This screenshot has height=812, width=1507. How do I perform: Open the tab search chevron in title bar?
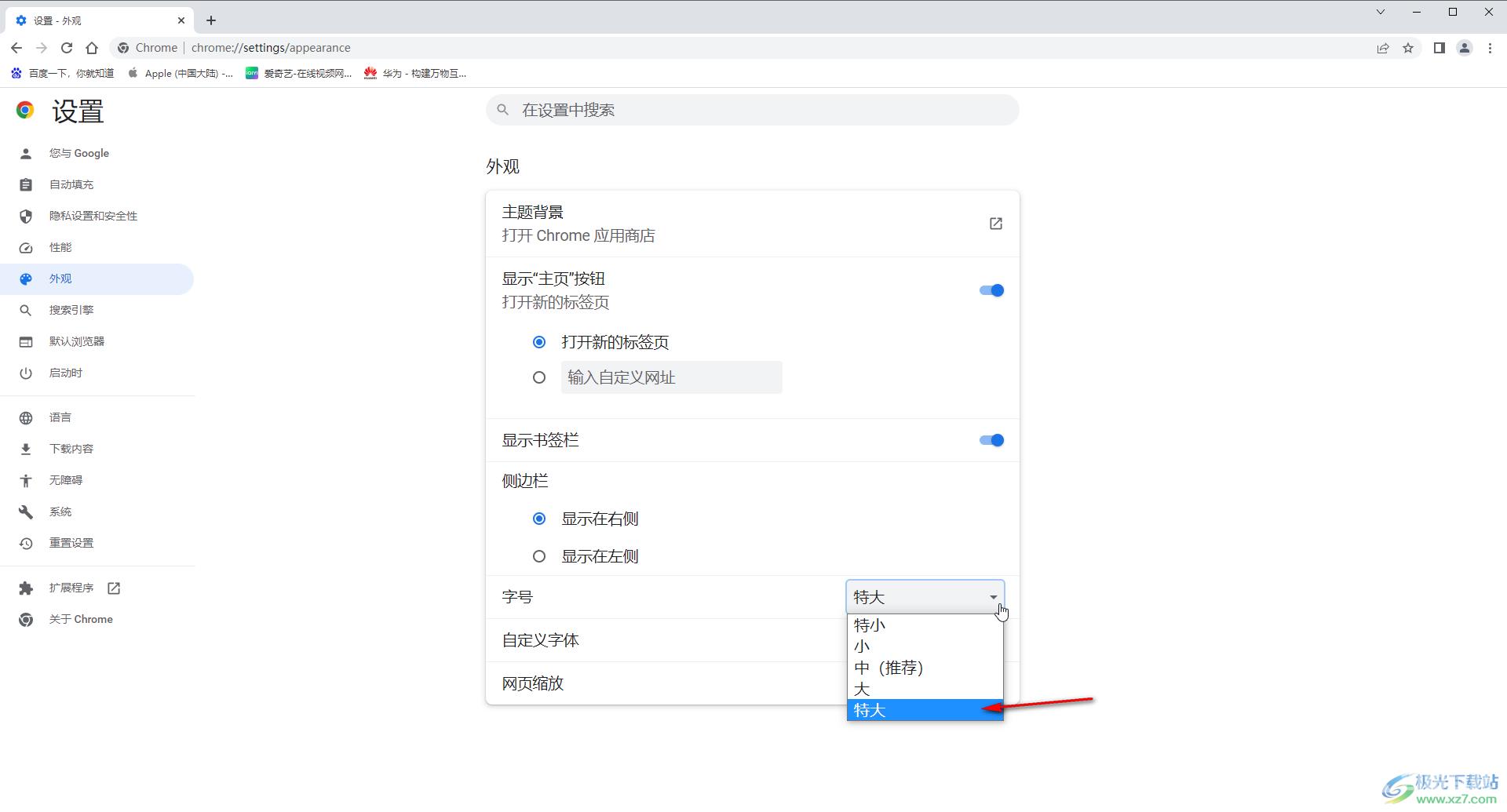click(x=1381, y=12)
